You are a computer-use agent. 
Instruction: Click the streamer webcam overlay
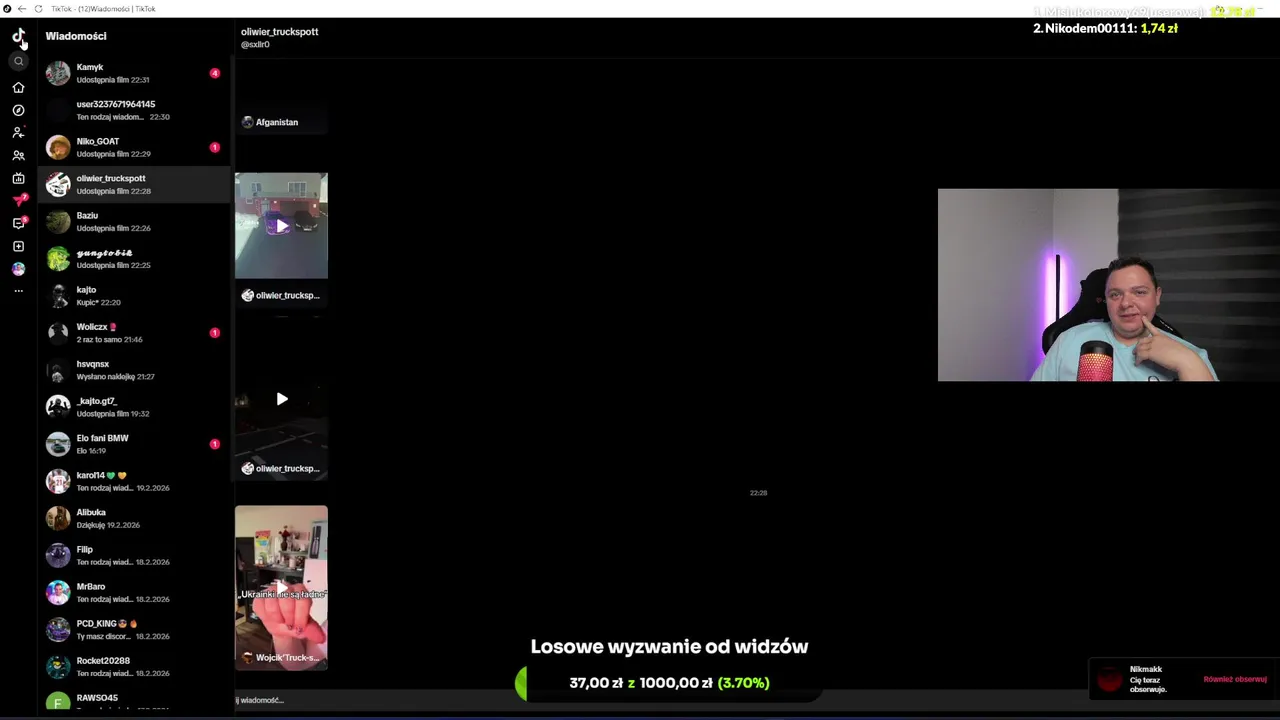coord(1109,285)
